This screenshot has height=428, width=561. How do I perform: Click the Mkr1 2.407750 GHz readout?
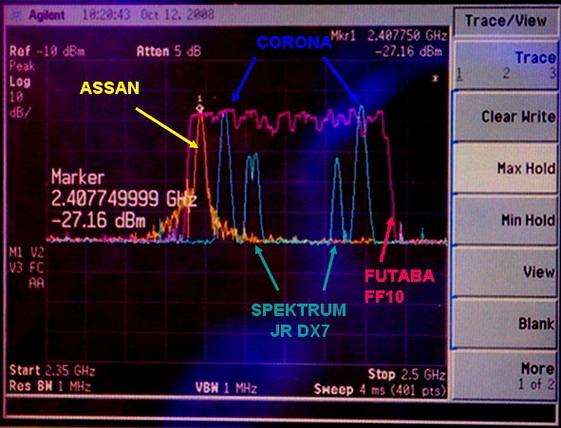[x=389, y=36]
